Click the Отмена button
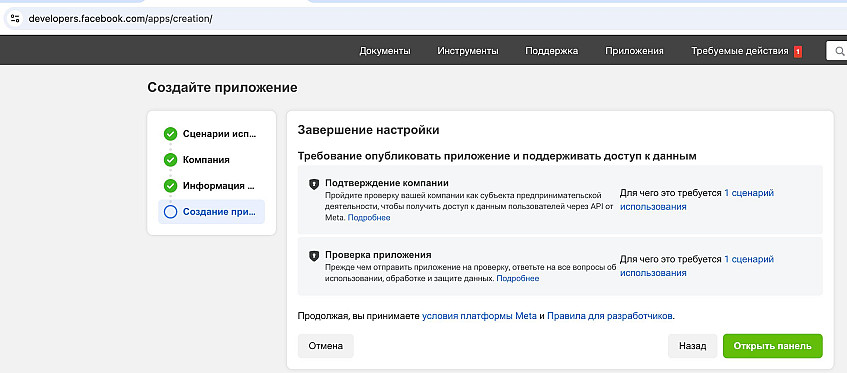This screenshot has width=847, height=373. [x=326, y=346]
